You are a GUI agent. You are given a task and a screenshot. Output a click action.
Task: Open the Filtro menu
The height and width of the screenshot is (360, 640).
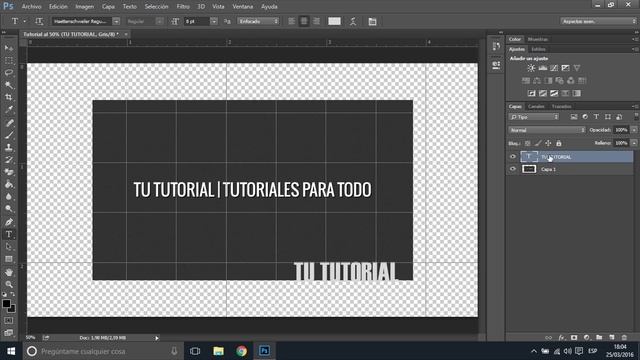pos(183,7)
